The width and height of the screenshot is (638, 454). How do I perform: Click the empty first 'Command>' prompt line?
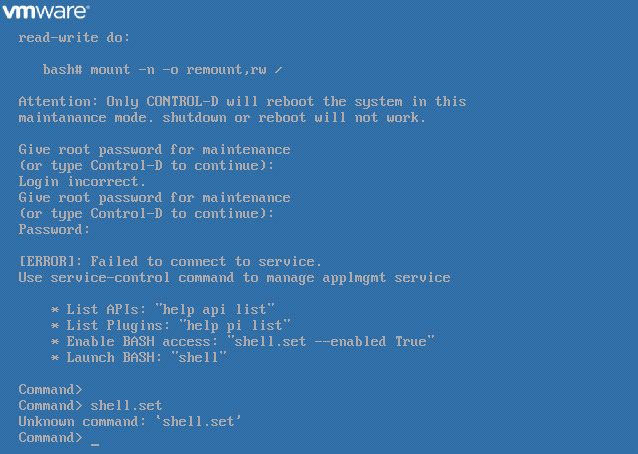(x=50, y=390)
